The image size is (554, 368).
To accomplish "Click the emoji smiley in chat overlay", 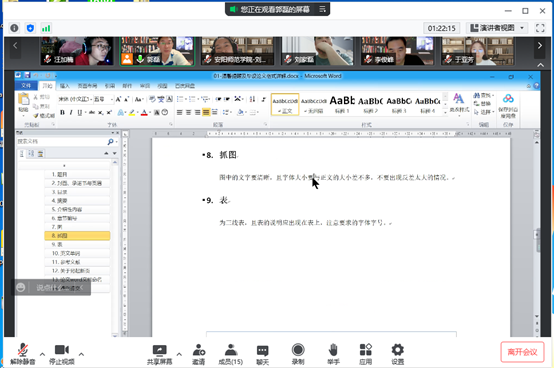I will tap(20, 287).
